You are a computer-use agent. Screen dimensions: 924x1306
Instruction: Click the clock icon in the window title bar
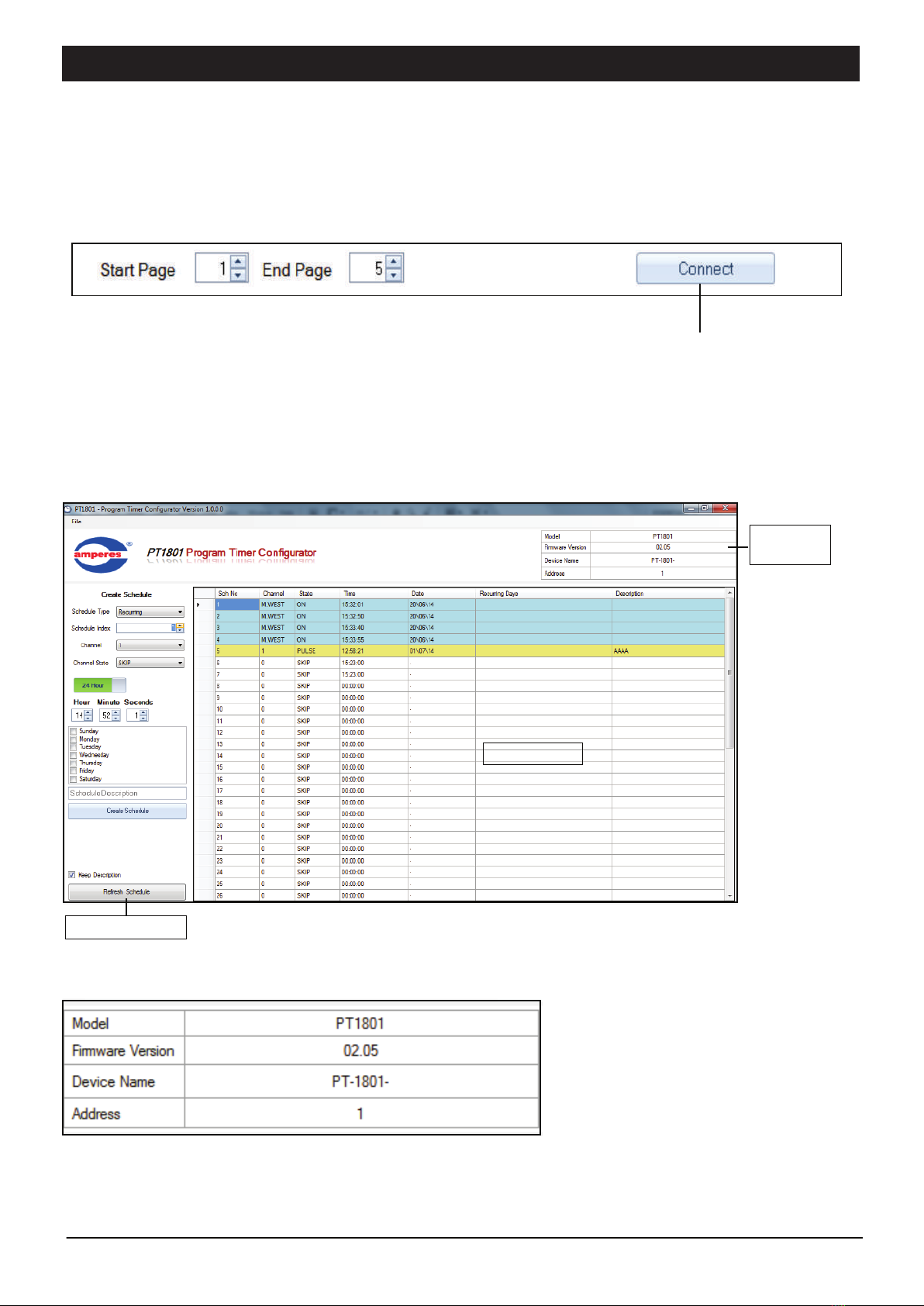(x=68, y=509)
